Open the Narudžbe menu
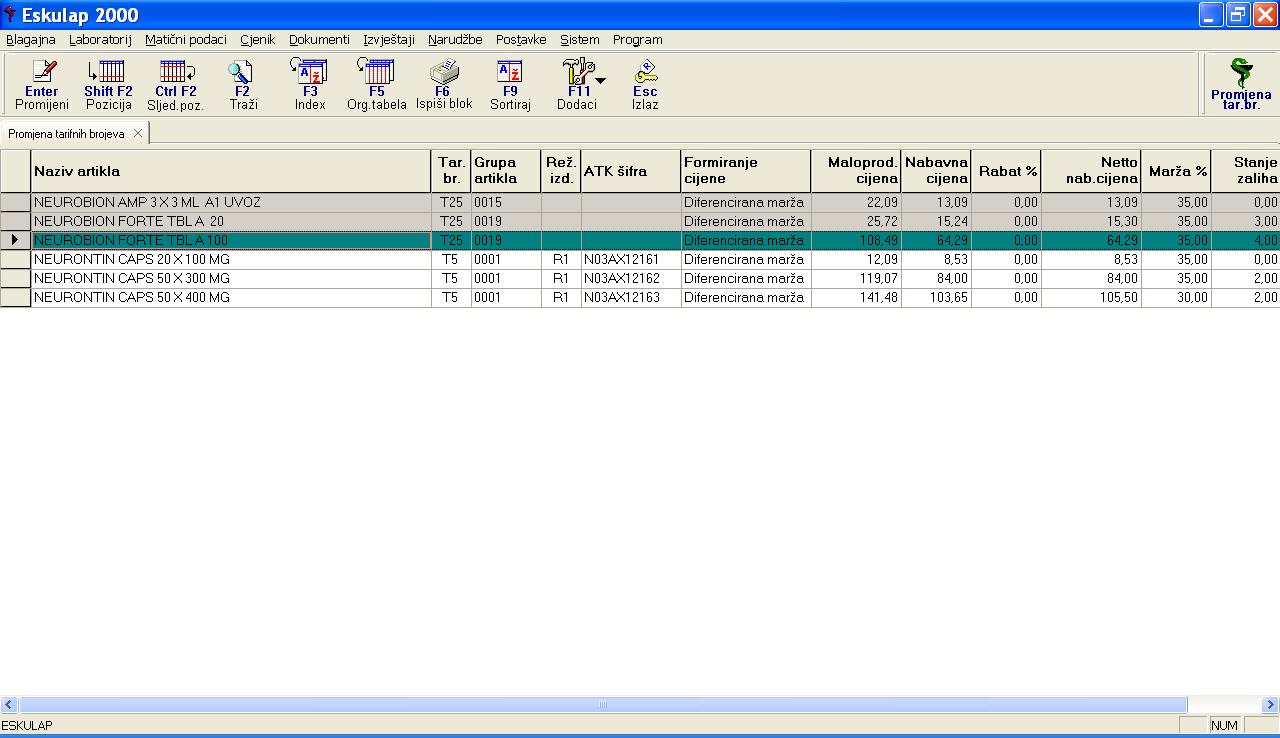 point(455,40)
